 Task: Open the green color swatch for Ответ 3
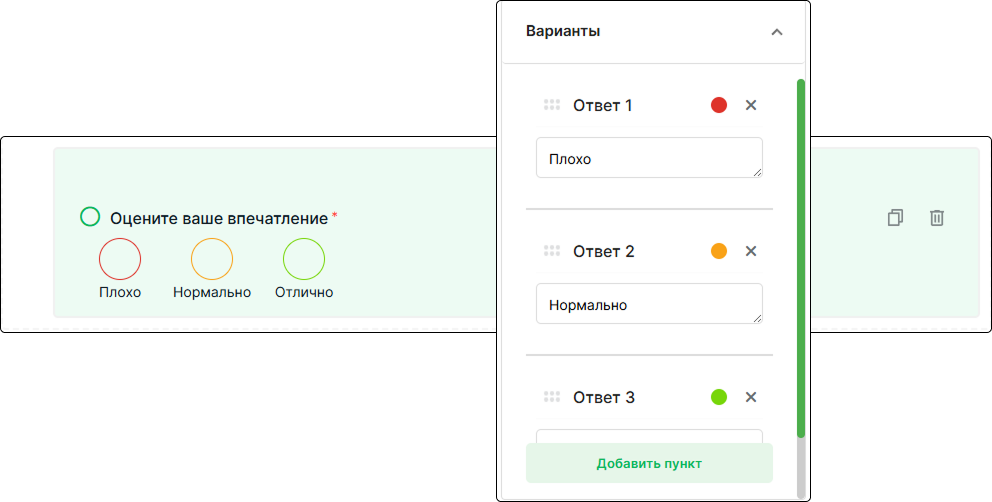(719, 397)
